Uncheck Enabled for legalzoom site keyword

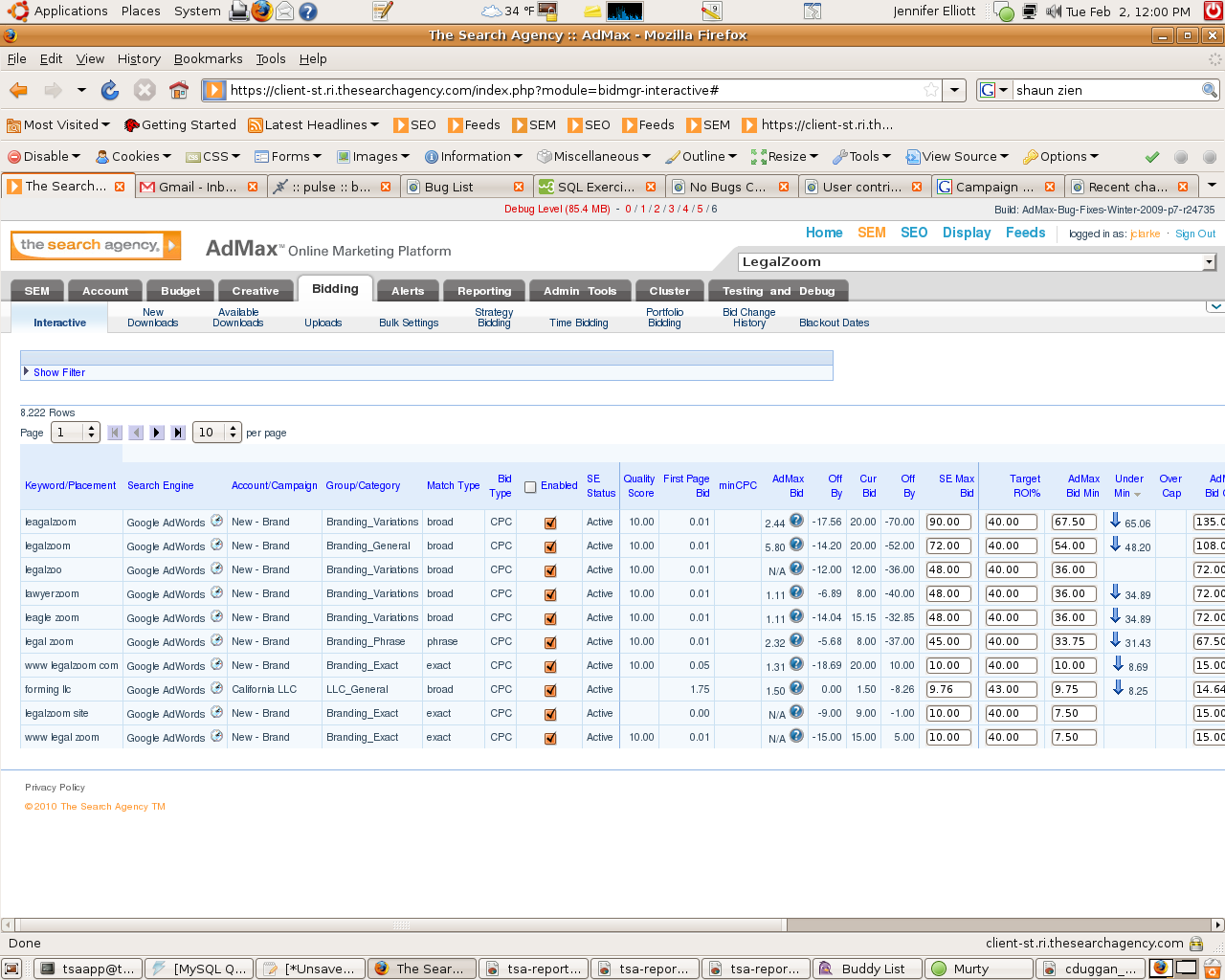pyautogui.click(x=550, y=715)
